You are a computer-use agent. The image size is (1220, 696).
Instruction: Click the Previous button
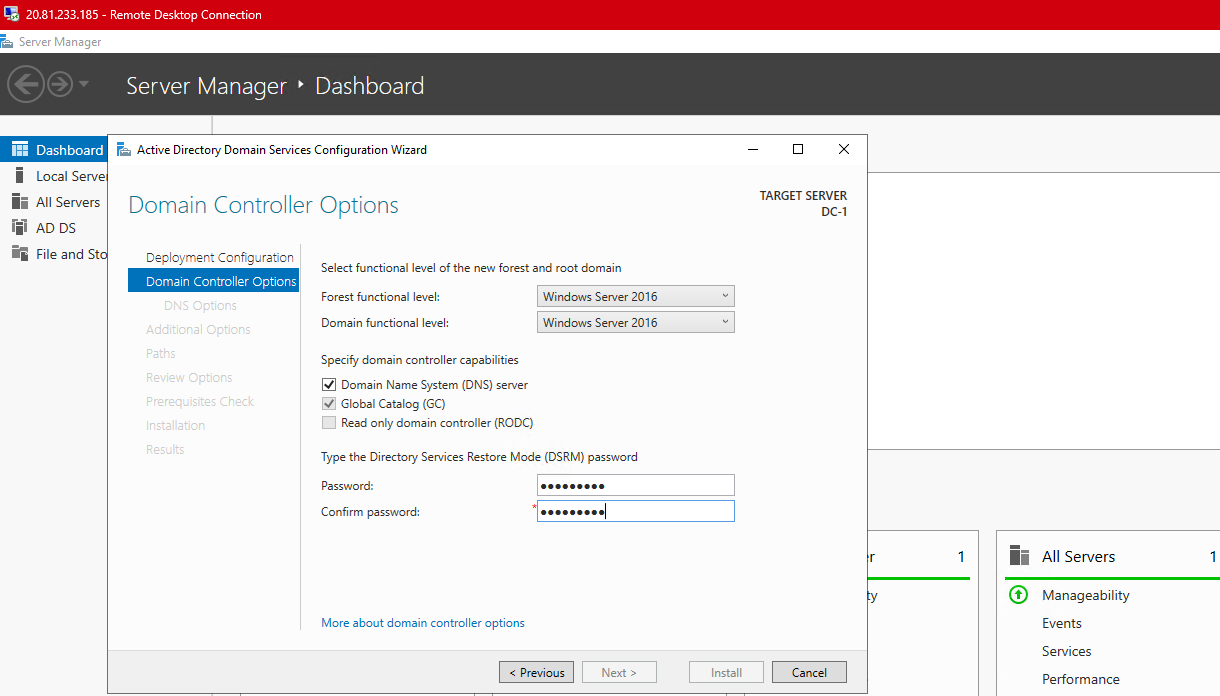pos(537,673)
